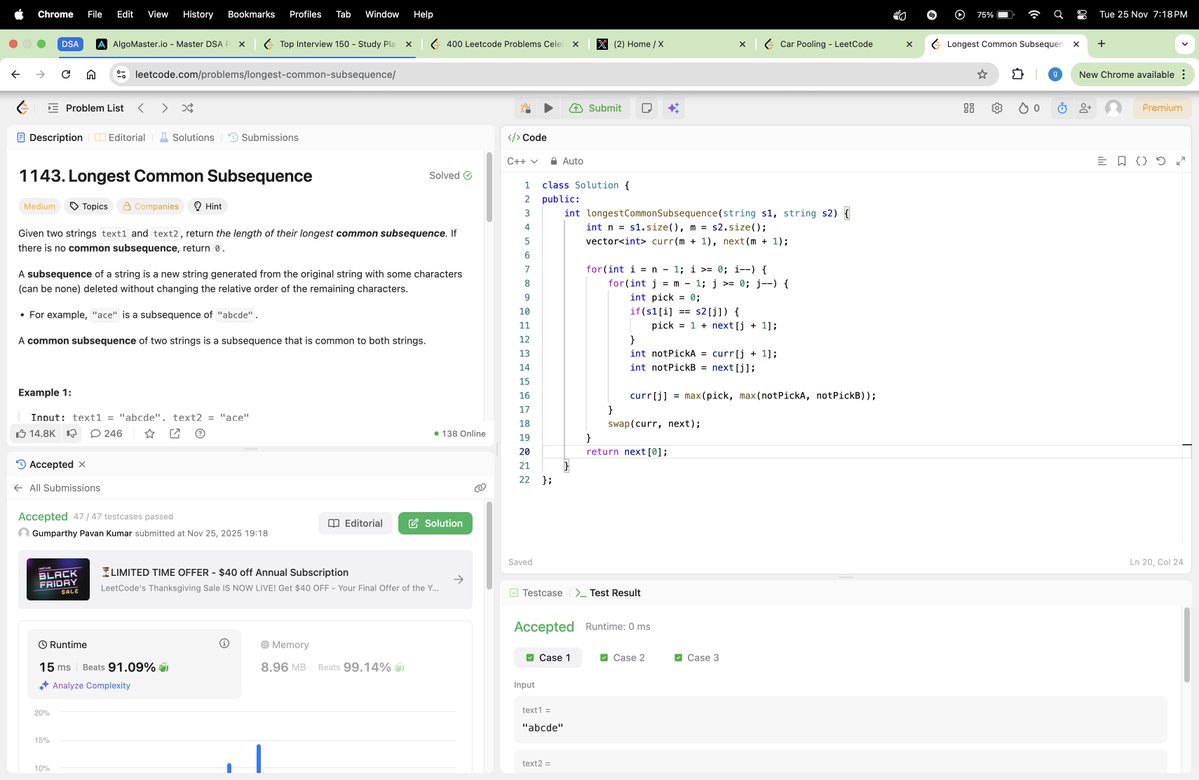
Task: Open the notes icon beside Submit
Action: [647, 108]
